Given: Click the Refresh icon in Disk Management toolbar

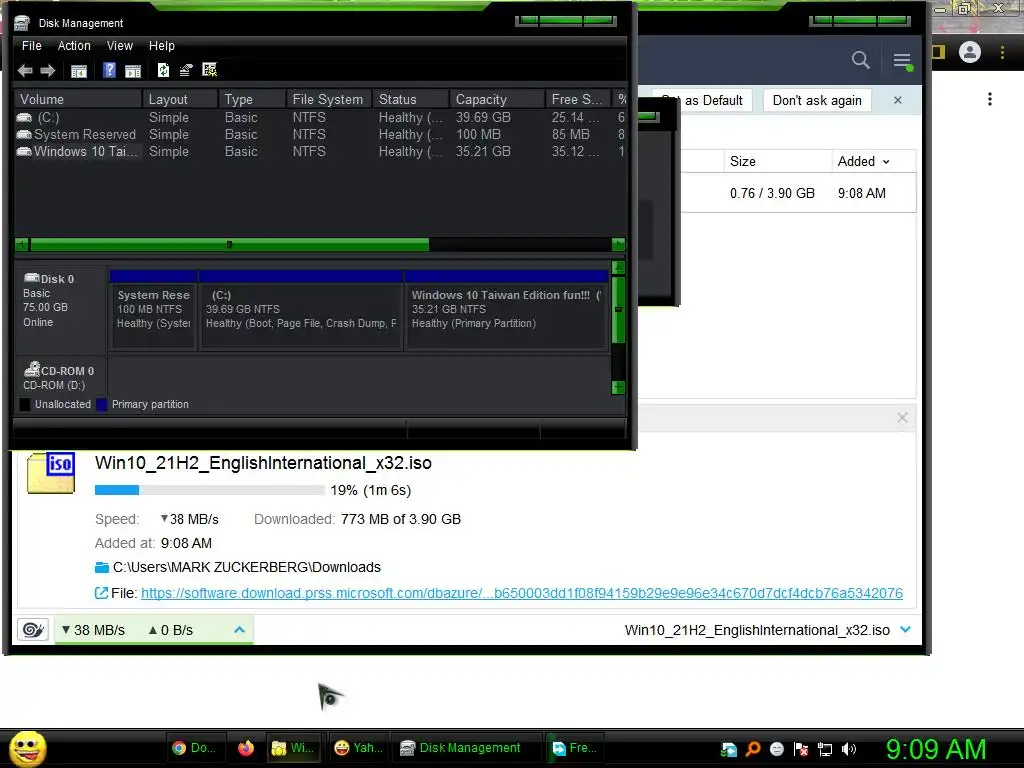Looking at the screenshot, I should click(163, 70).
